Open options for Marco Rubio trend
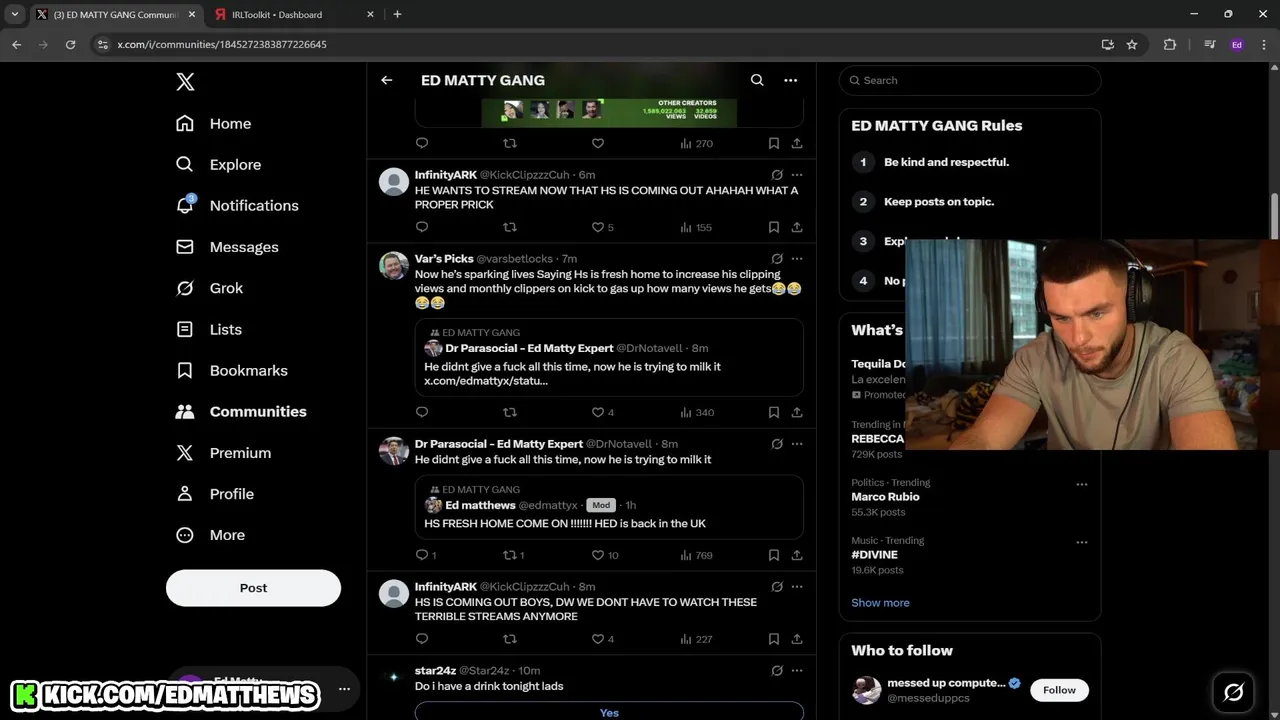 1081,484
